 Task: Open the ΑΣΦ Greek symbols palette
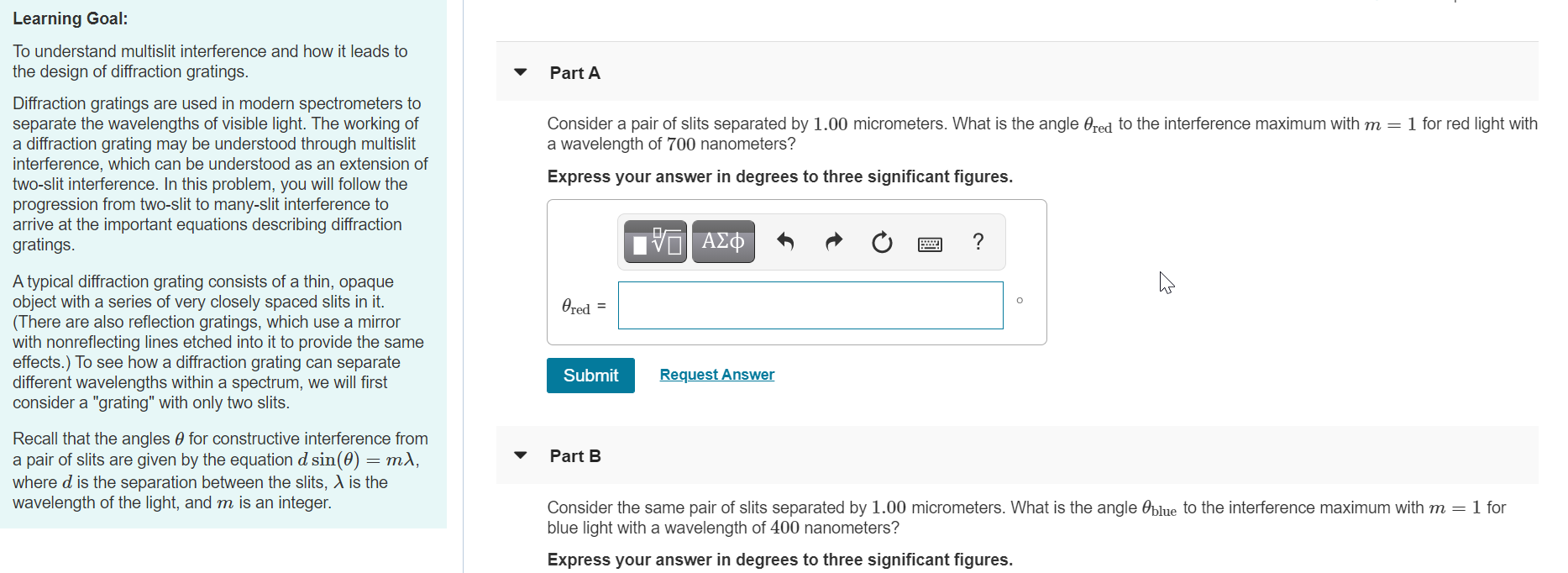tap(723, 241)
